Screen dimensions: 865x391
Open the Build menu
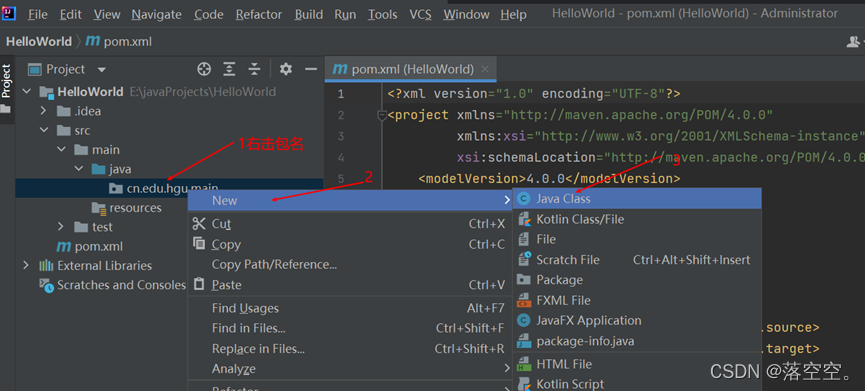309,14
